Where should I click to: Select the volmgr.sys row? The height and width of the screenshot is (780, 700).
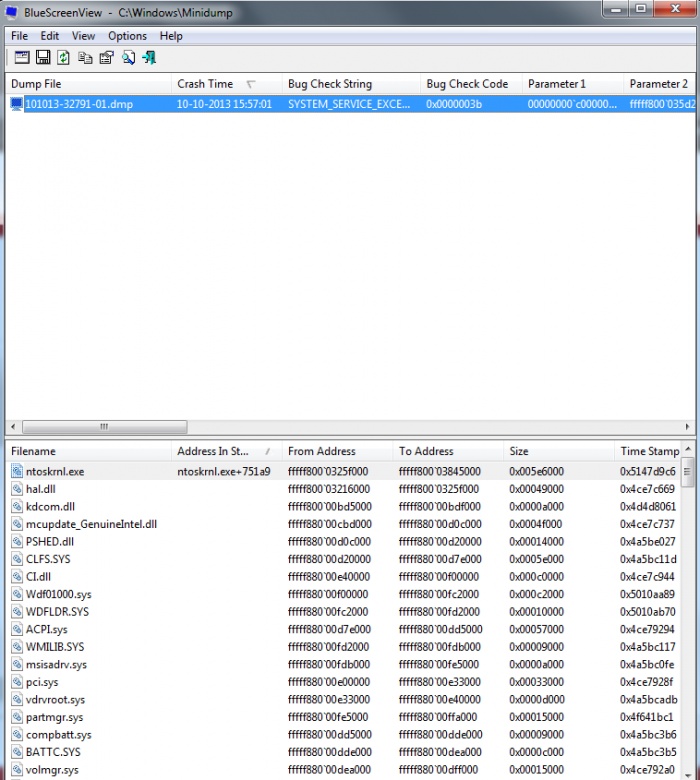click(x=343, y=770)
